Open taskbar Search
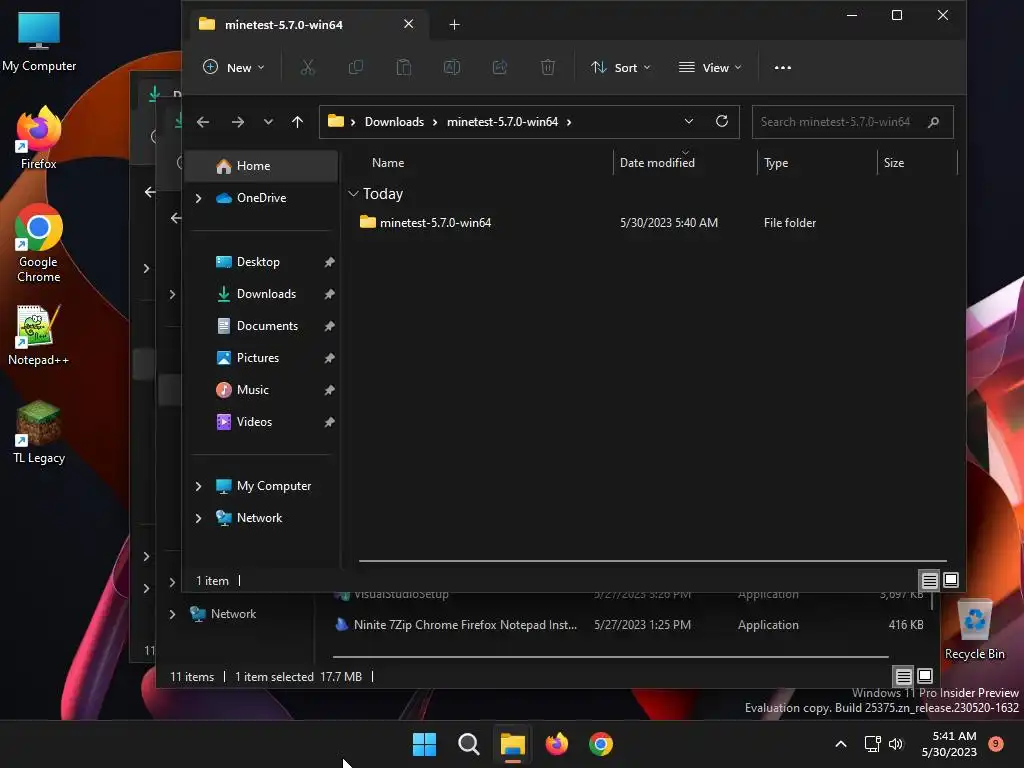This screenshot has height=768, width=1024. tap(469, 744)
